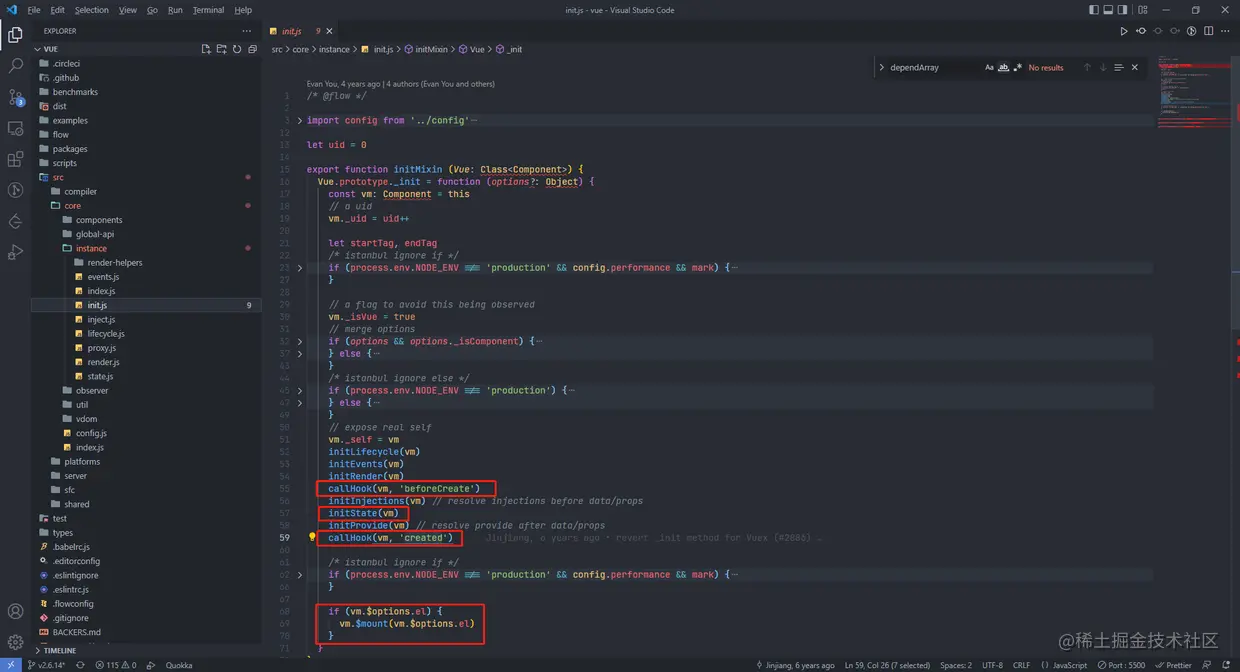Close the find widget

(1134, 67)
